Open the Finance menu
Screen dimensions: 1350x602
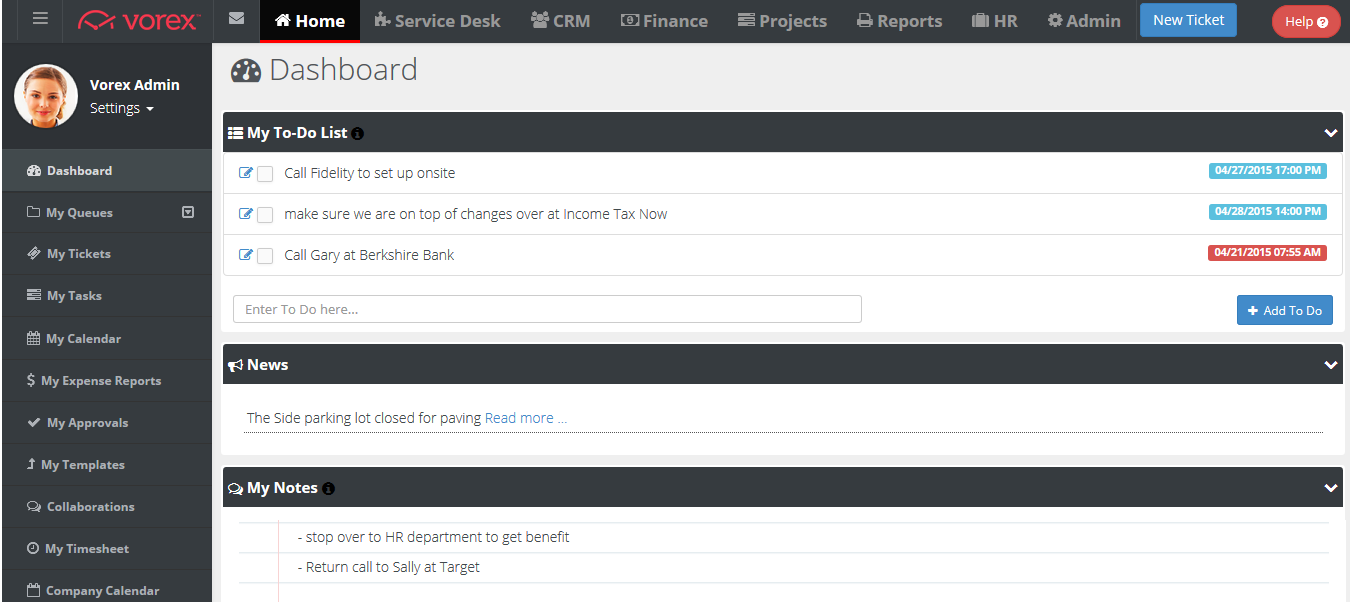tap(664, 21)
